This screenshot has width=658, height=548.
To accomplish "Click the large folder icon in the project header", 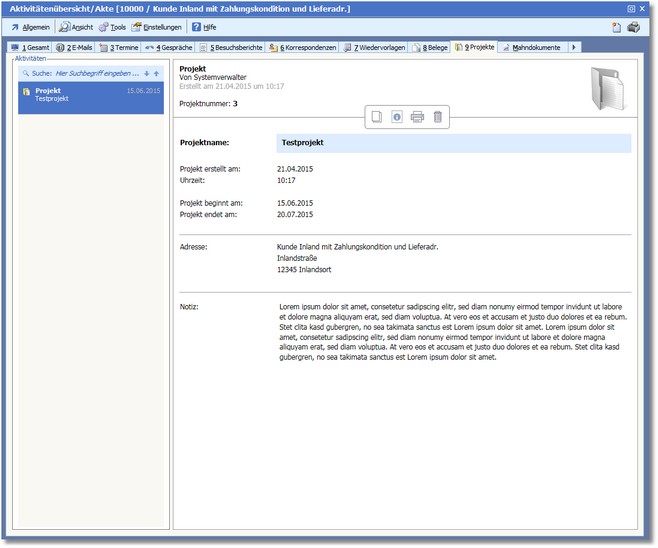I will [607, 87].
